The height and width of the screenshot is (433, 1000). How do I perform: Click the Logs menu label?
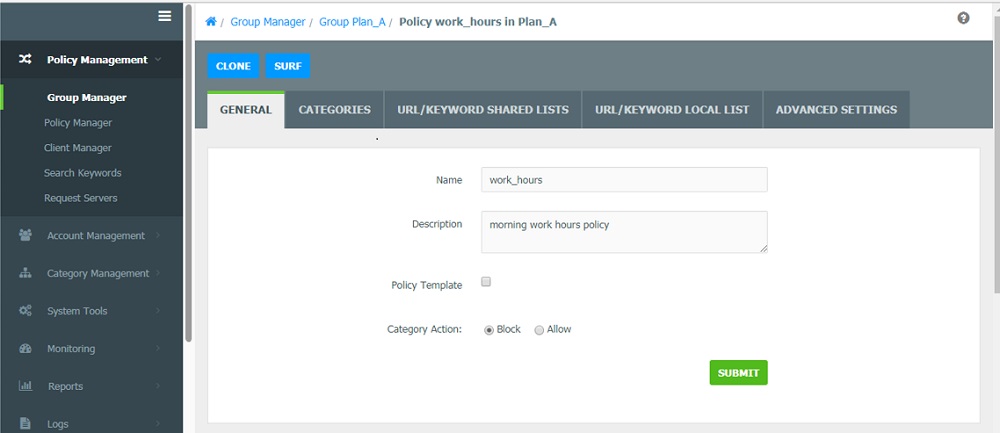click(57, 423)
